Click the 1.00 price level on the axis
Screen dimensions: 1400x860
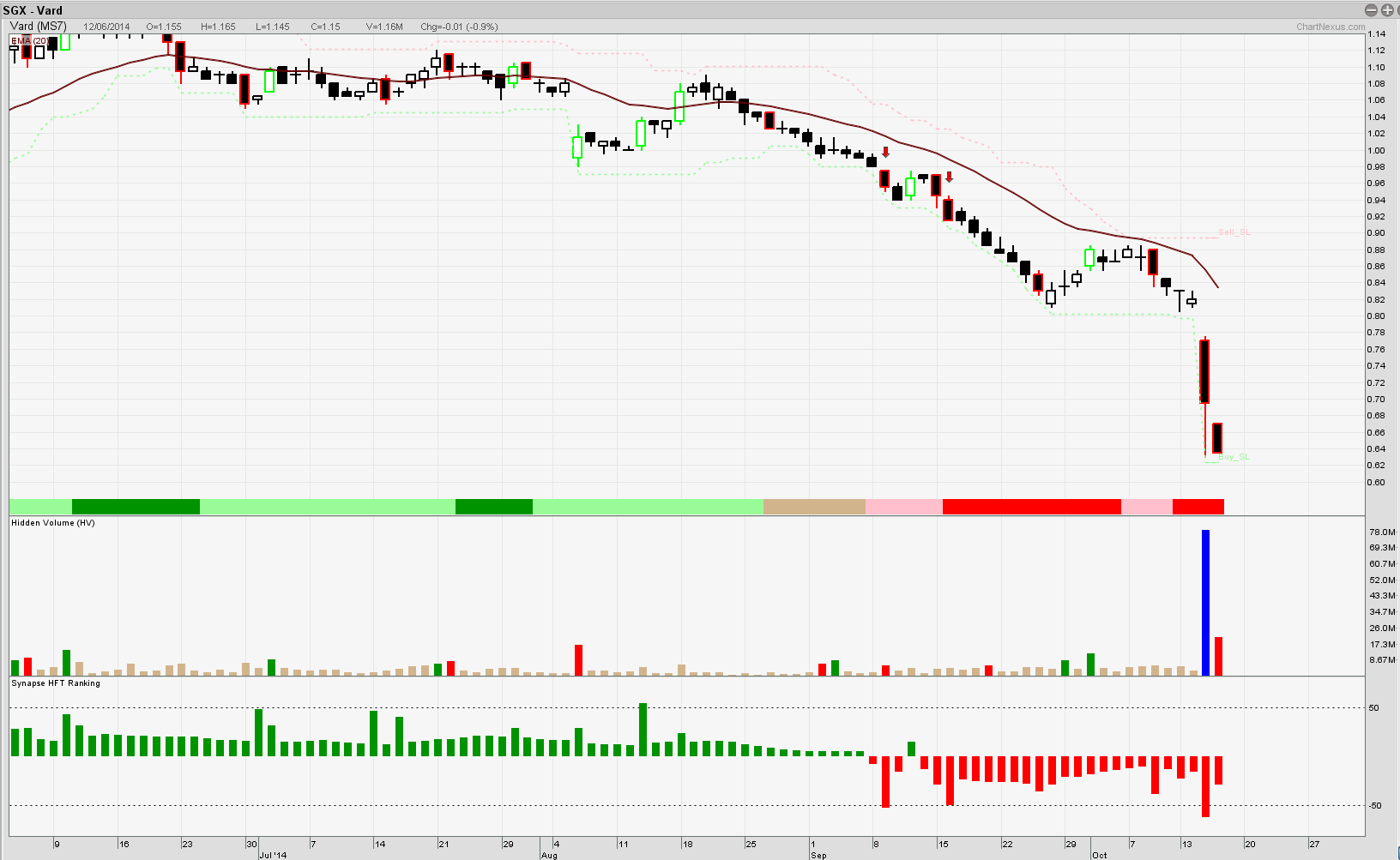(1376, 150)
